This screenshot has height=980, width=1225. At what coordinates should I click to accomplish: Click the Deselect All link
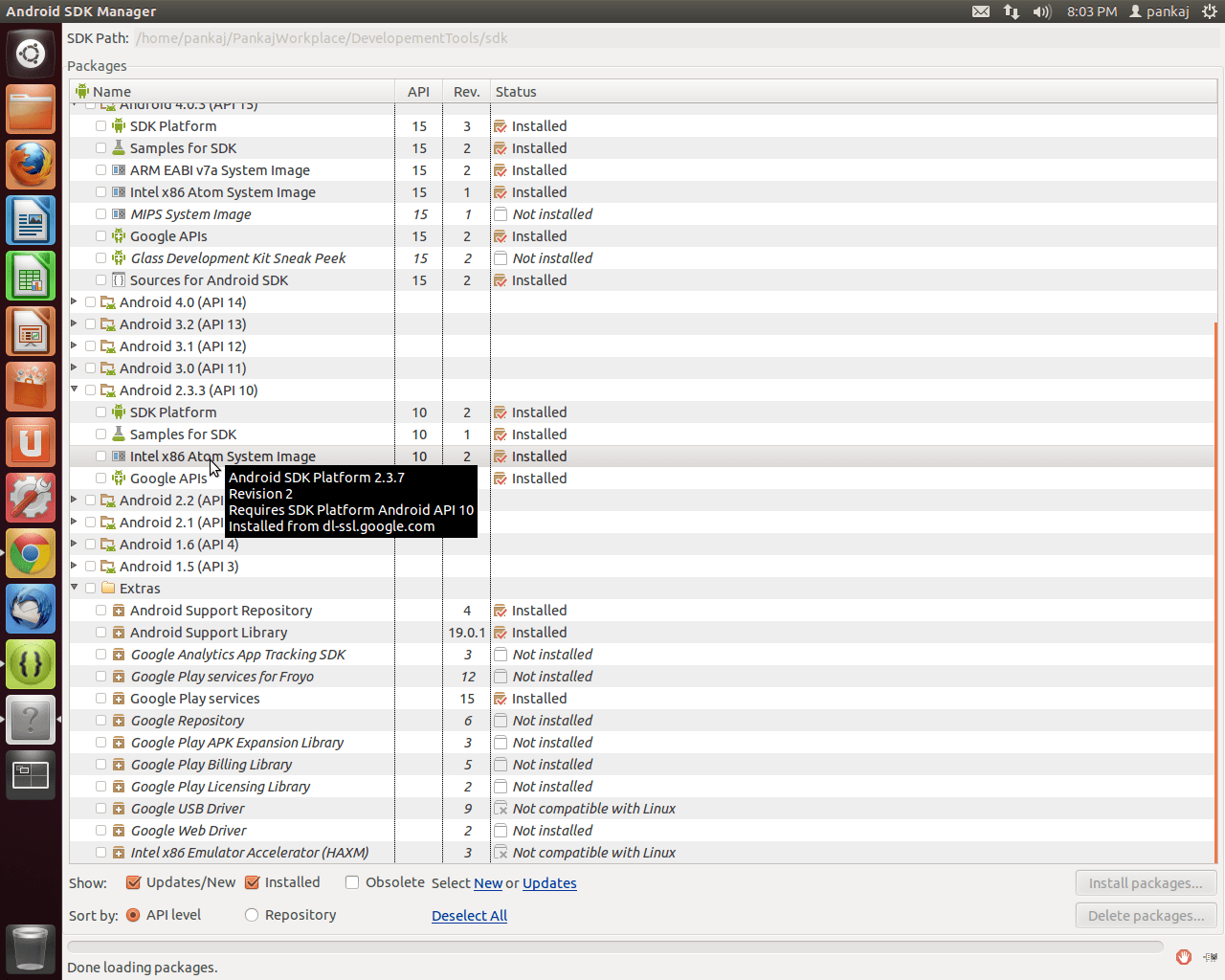point(469,916)
